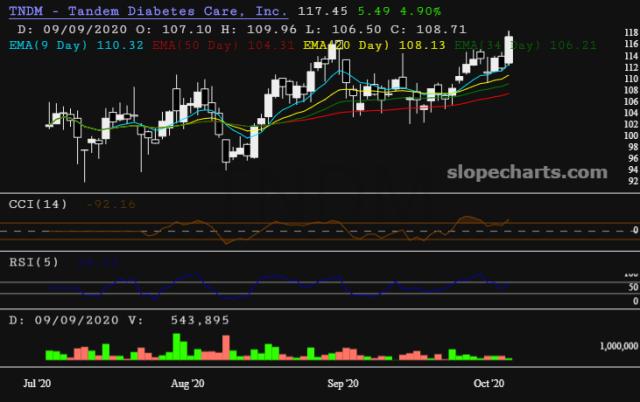The height and width of the screenshot is (402, 640).
Task: Select the Sep '20 date axis marker
Action: pyautogui.click(x=342, y=383)
